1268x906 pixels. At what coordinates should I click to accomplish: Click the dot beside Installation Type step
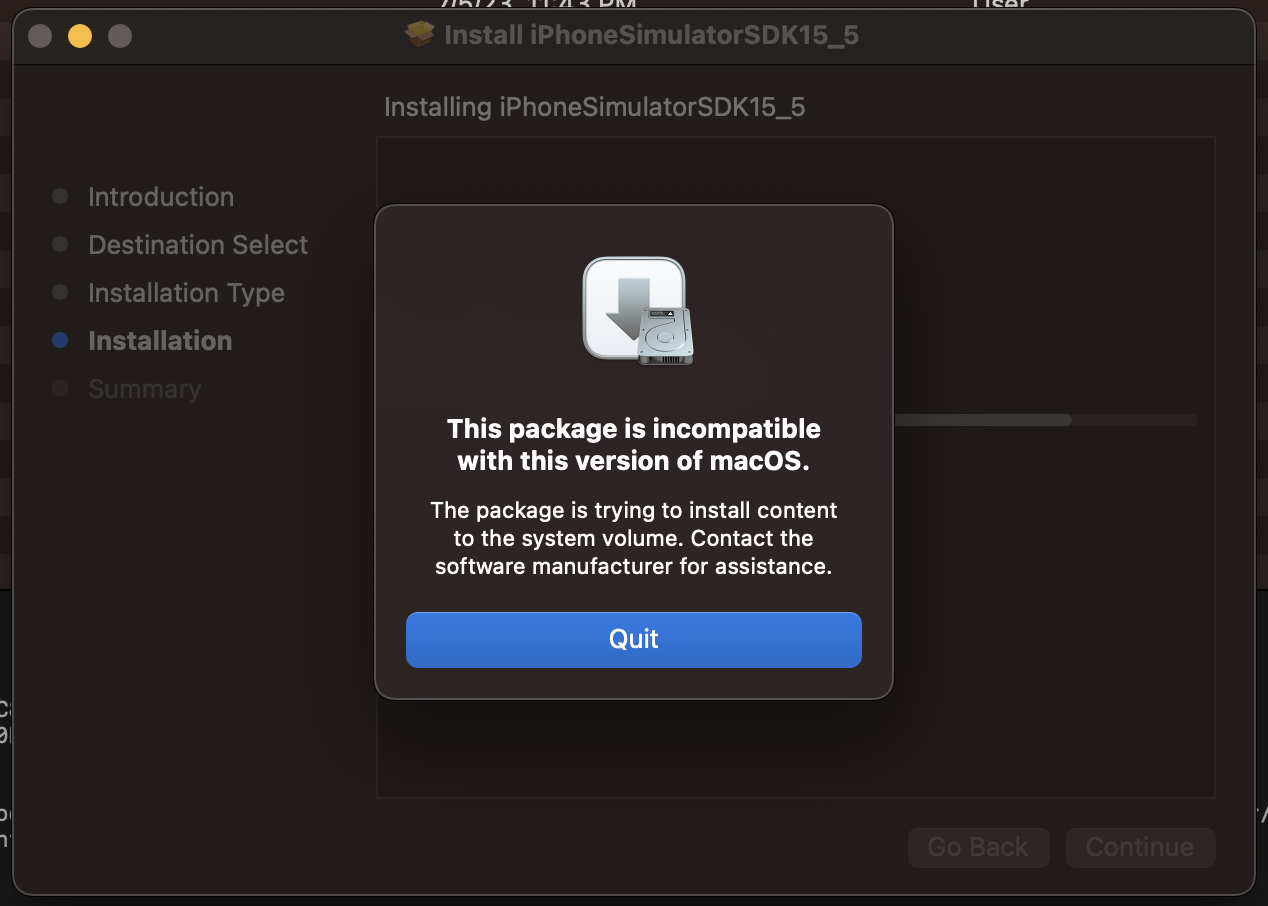[x=60, y=292]
